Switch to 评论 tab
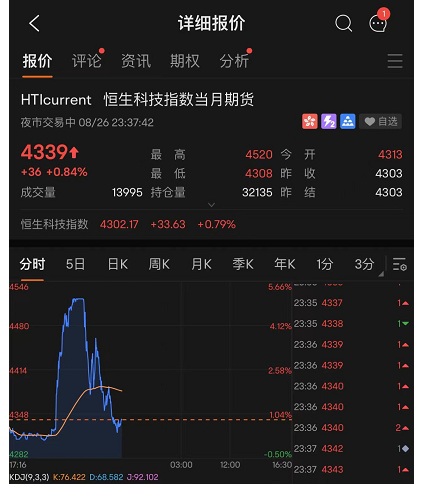 [86, 61]
